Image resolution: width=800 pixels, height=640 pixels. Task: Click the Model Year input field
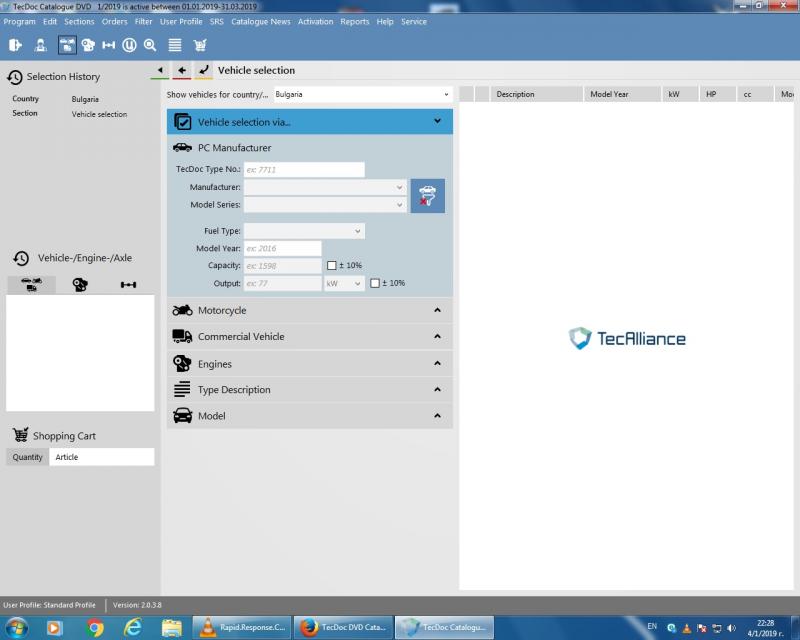tap(283, 249)
